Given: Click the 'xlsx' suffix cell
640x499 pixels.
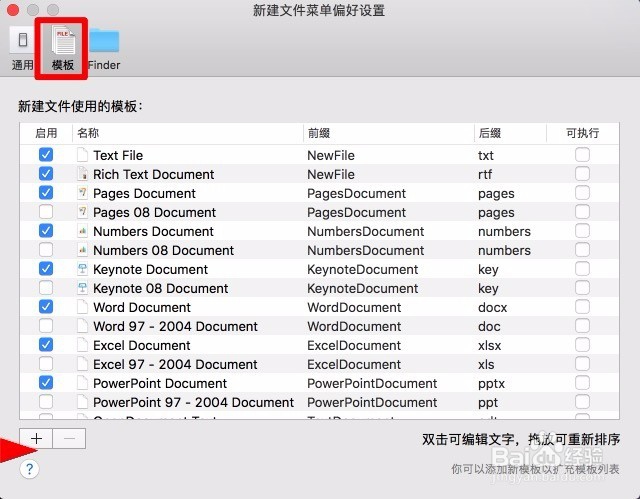Looking at the screenshot, I should pos(489,346).
